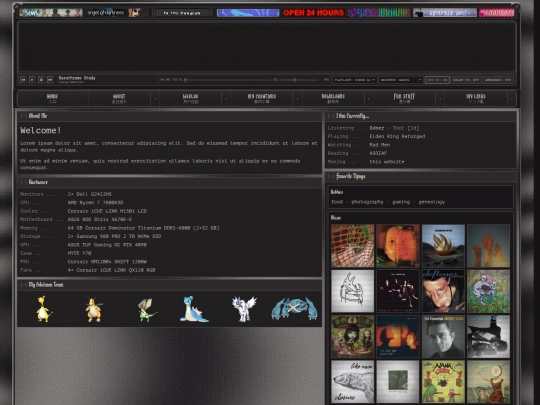The height and width of the screenshot is (405, 540).
Task: Collapse the About Me panel
Action: (23, 116)
